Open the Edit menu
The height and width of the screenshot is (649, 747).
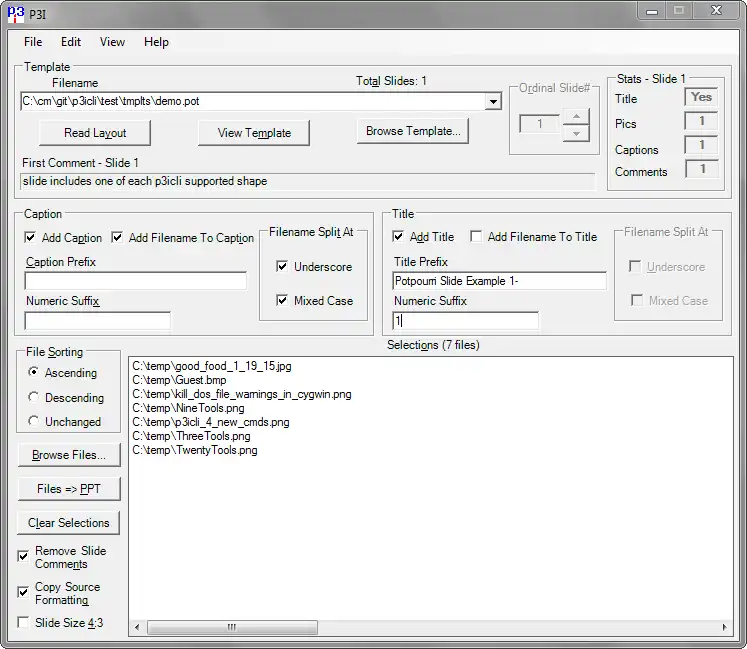(71, 42)
